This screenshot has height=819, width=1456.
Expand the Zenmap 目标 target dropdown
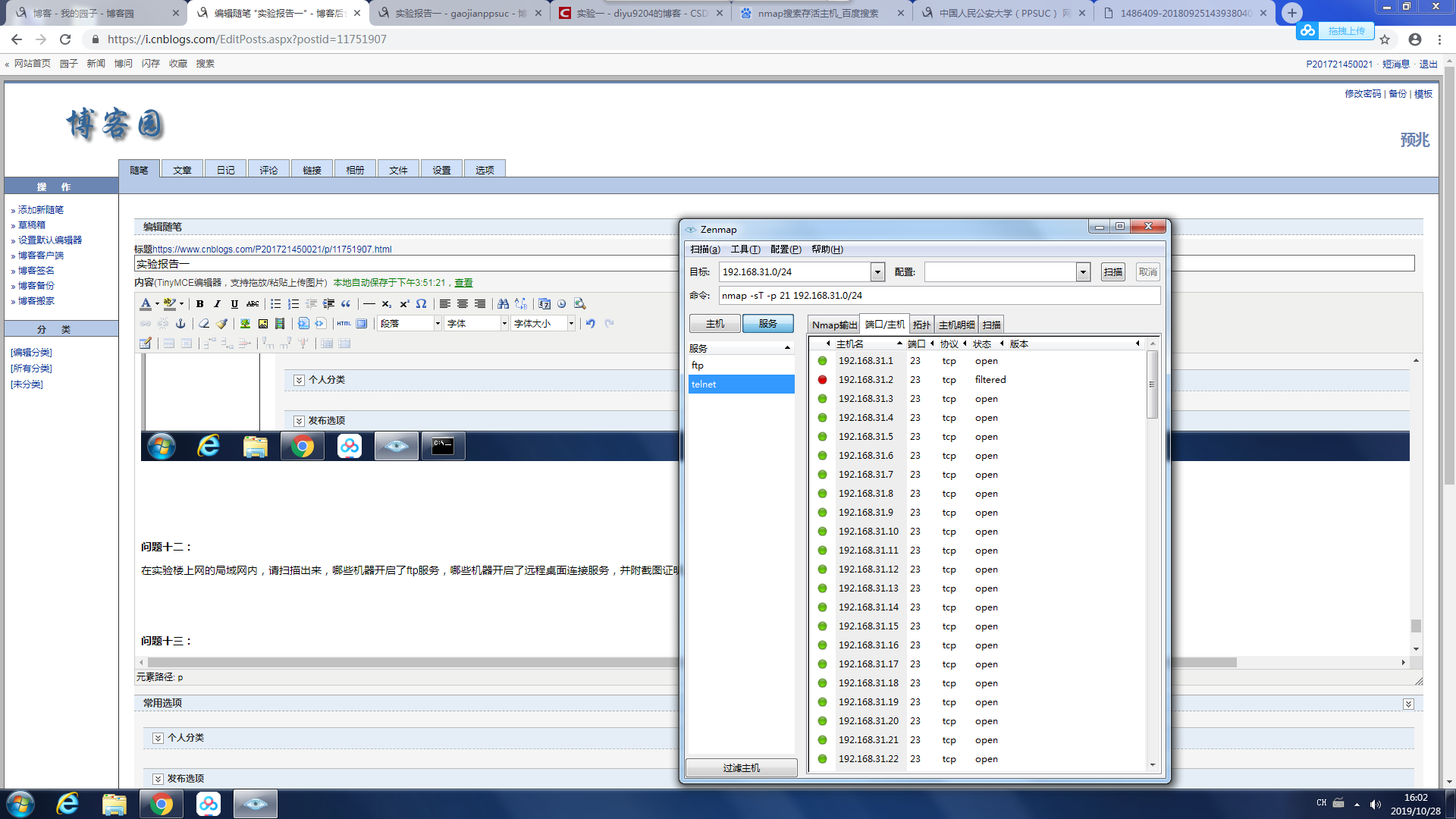pyautogui.click(x=877, y=271)
